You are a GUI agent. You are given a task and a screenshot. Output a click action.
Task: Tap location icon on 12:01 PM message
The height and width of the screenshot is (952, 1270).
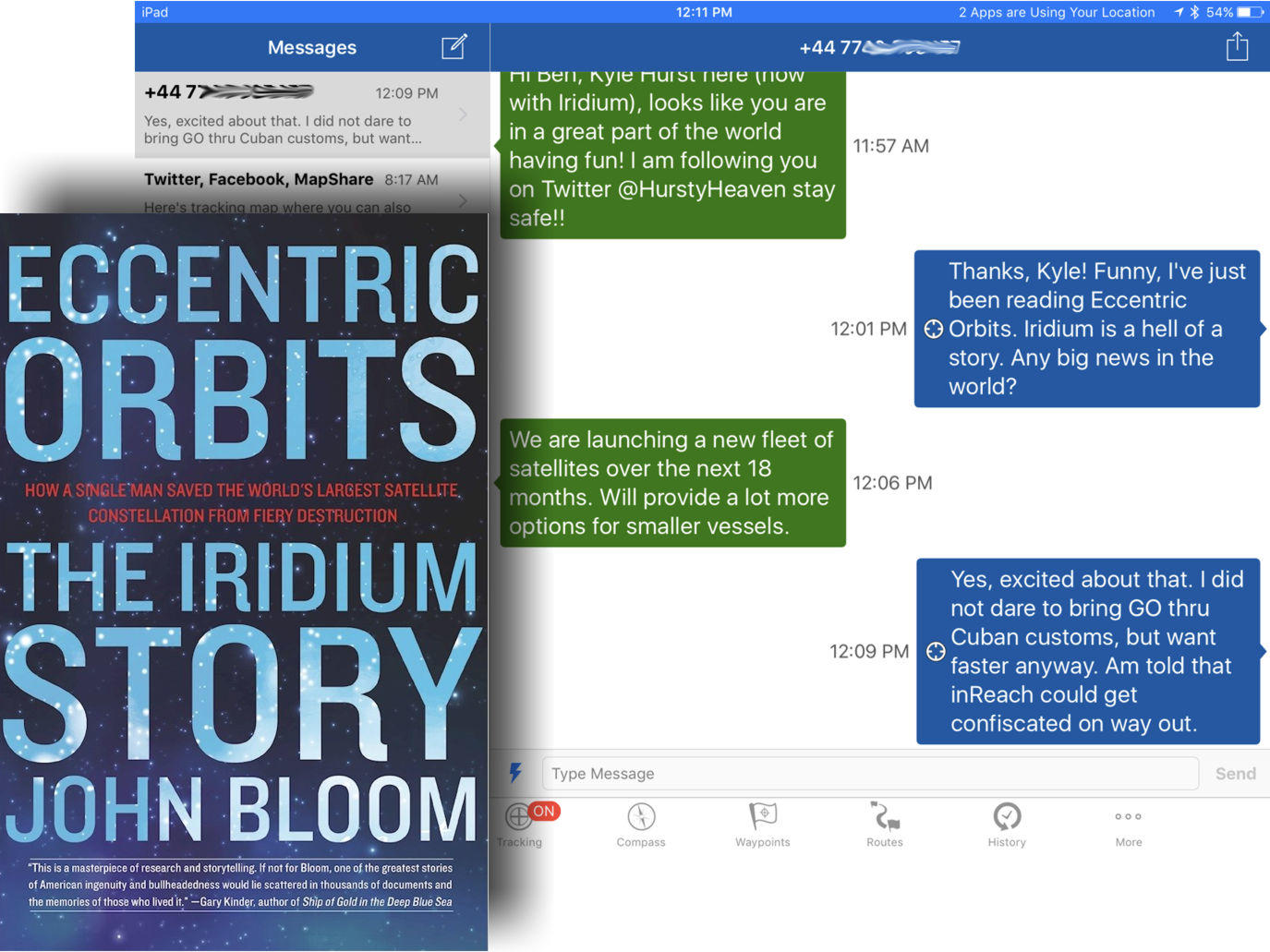[x=934, y=329]
